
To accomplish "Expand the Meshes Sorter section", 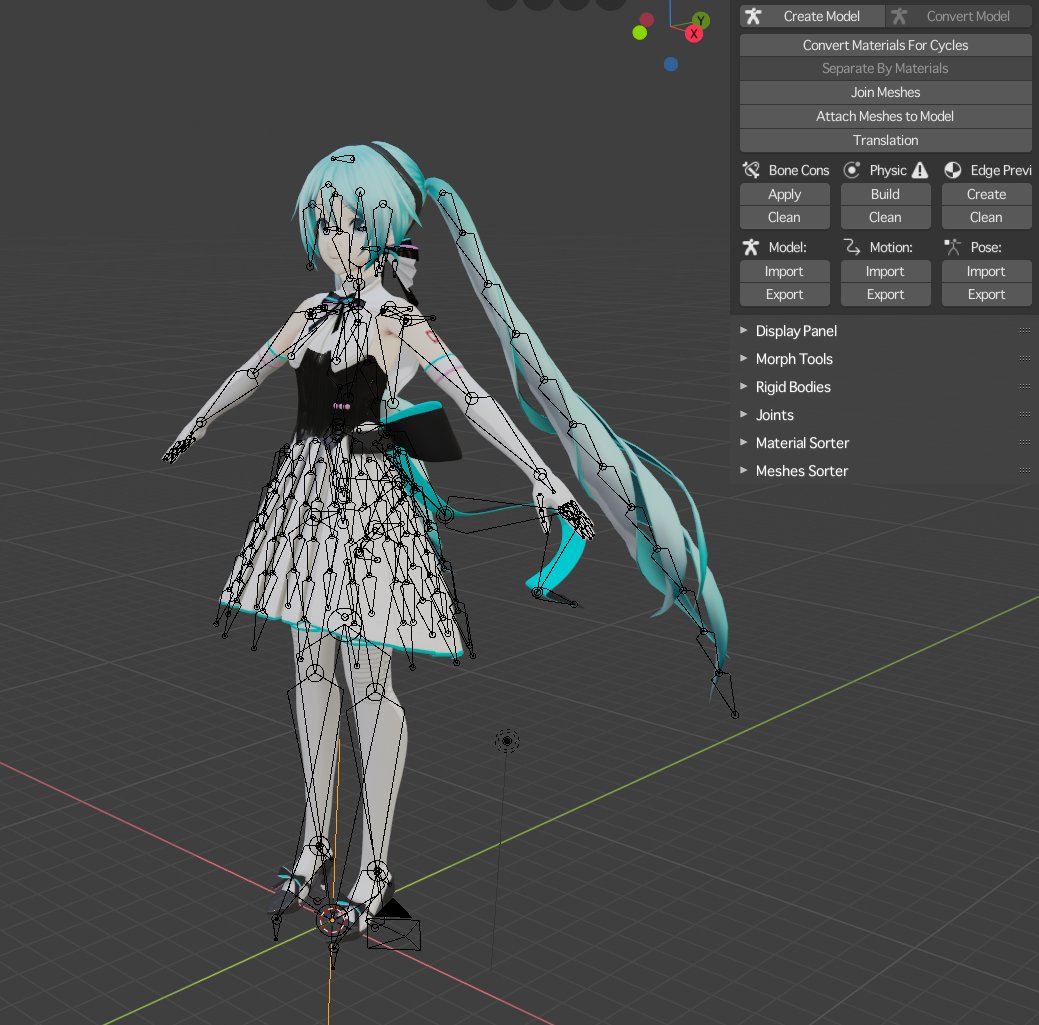I will (x=801, y=470).
